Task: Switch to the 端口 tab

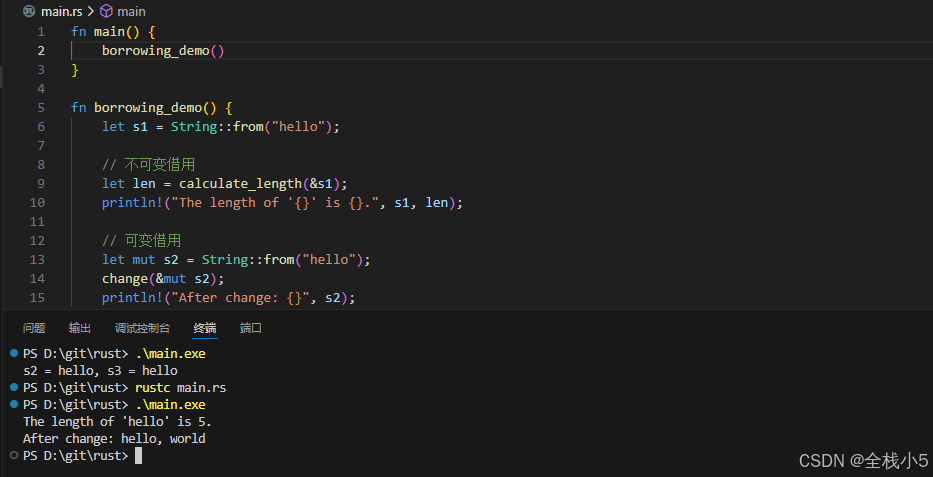Action: pos(251,328)
